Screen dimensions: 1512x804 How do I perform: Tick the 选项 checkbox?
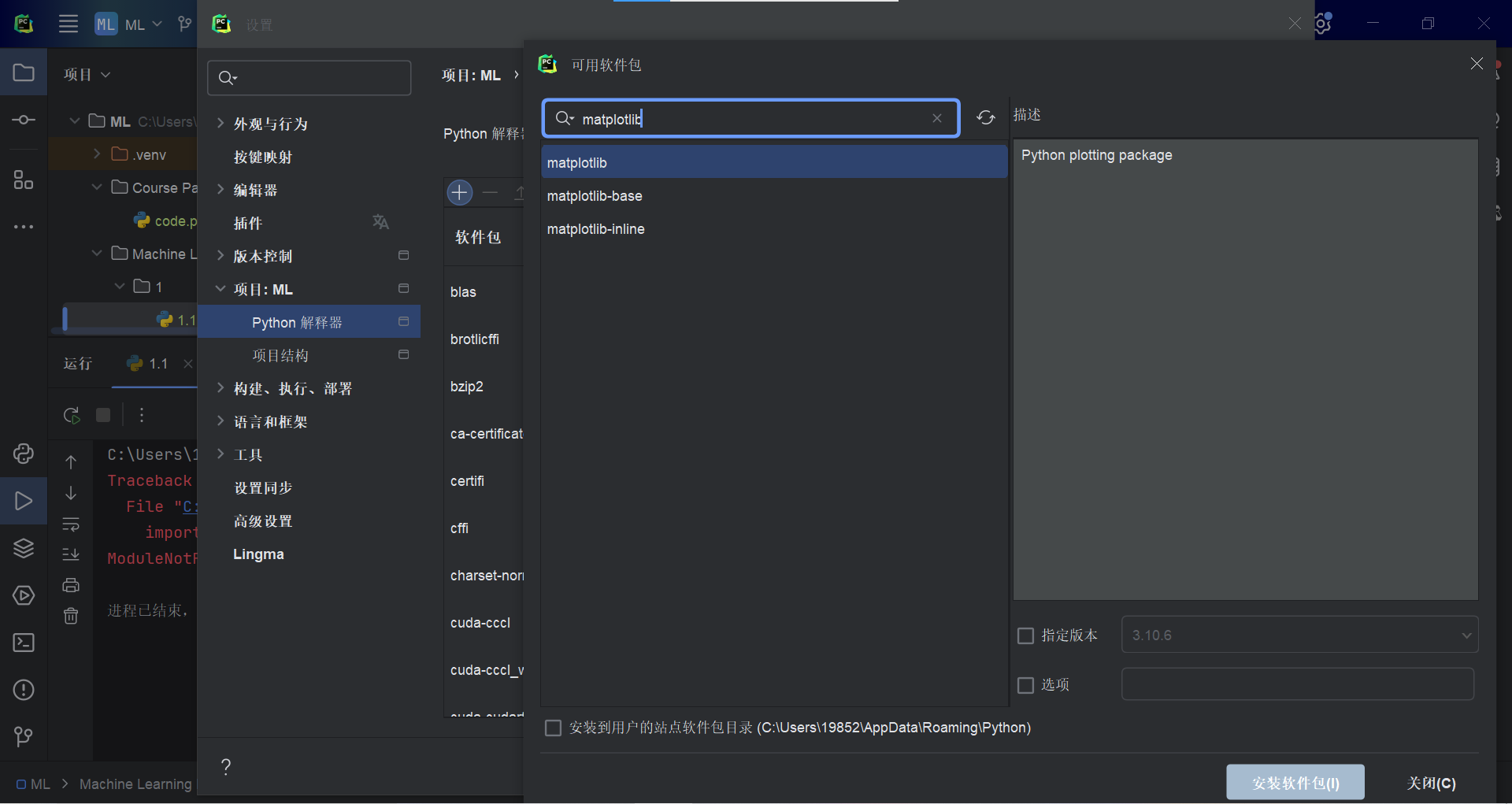tap(1025, 685)
